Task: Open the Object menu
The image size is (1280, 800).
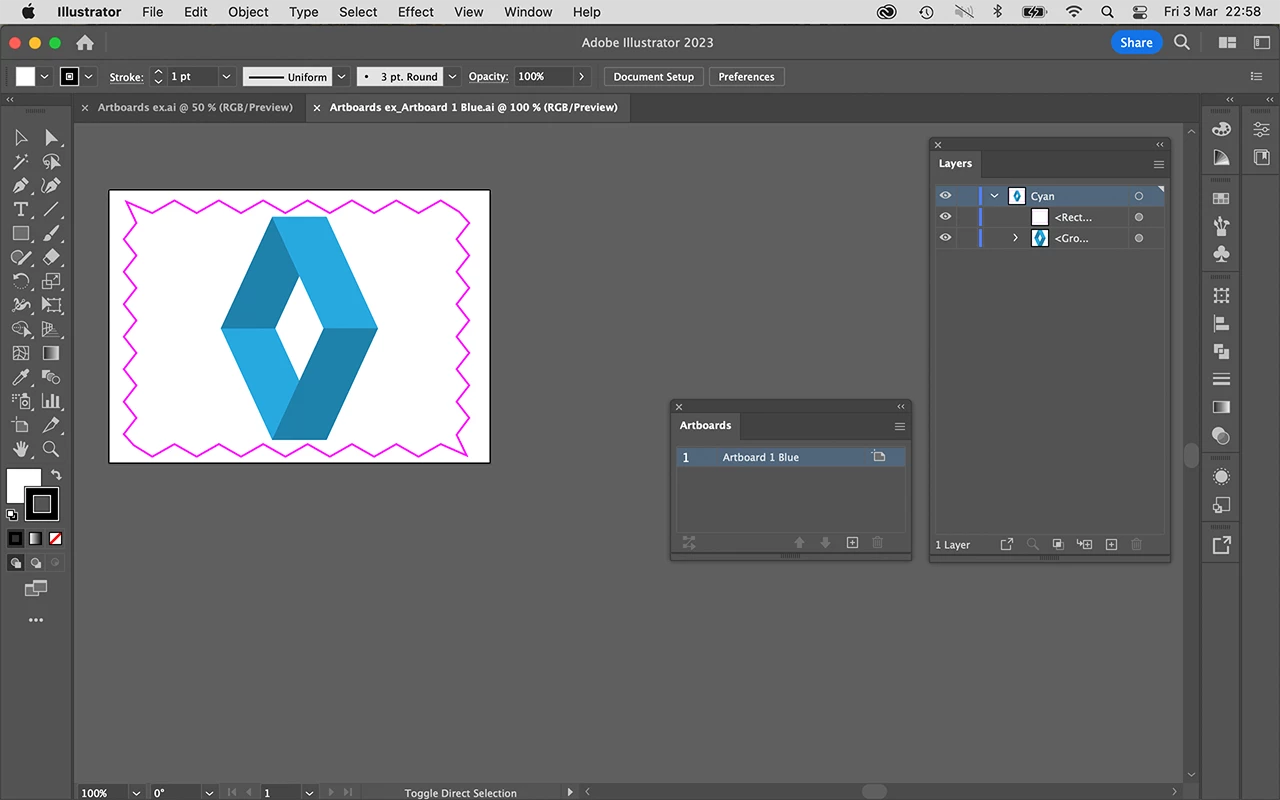Action: pyautogui.click(x=248, y=12)
